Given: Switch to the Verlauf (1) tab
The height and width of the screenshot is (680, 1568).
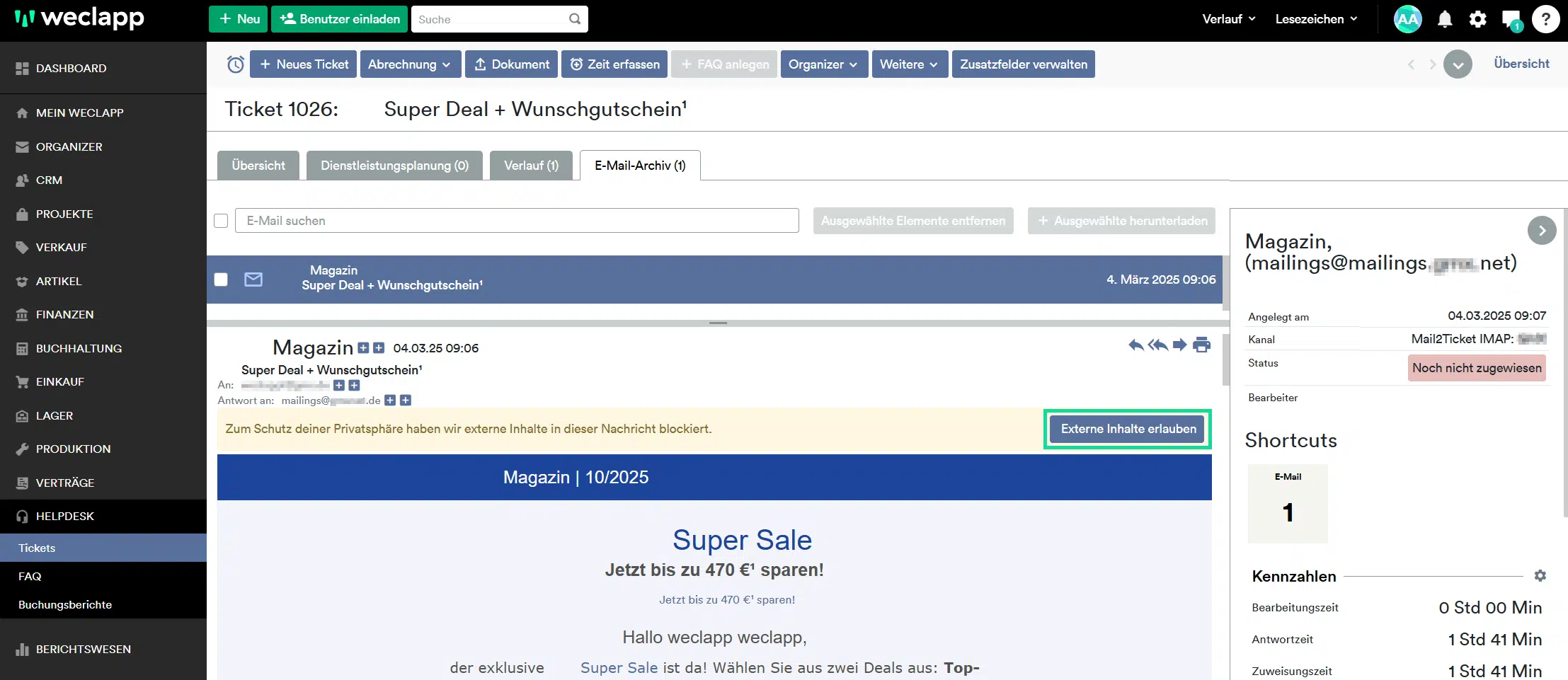Looking at the screenshot, I should [531, 166].
